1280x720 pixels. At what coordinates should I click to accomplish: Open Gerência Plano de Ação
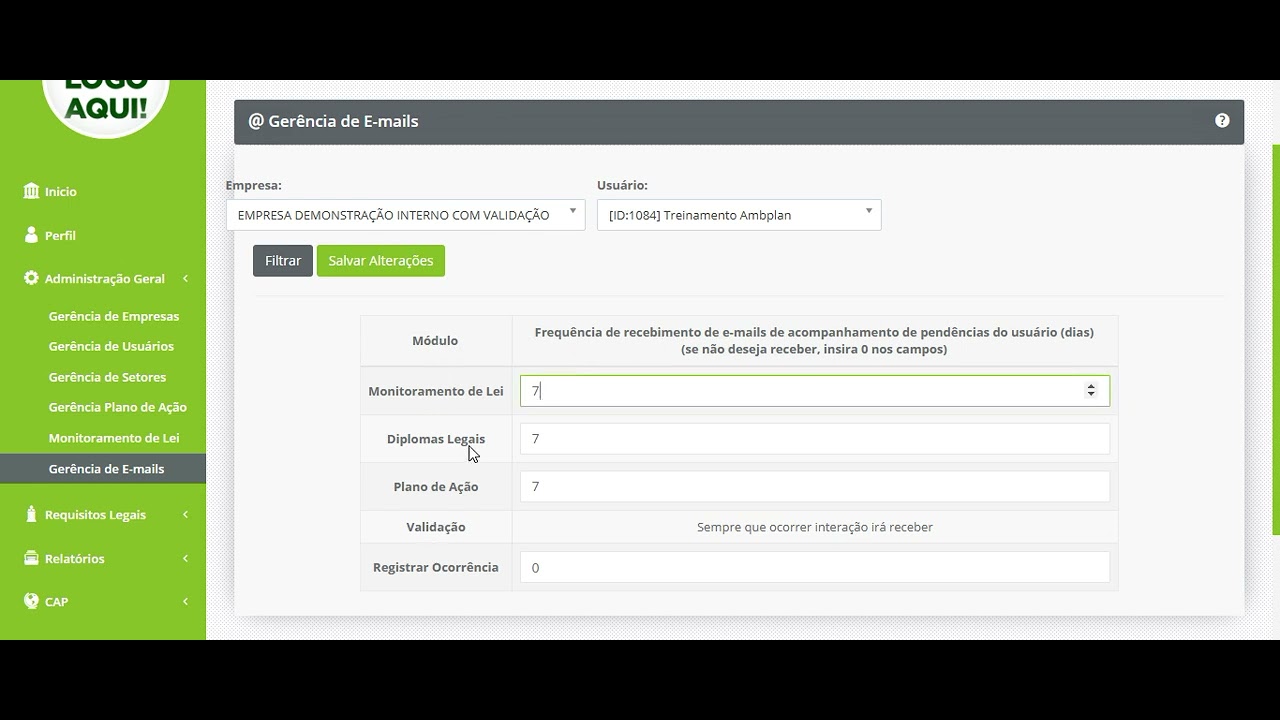pos(118,407)
